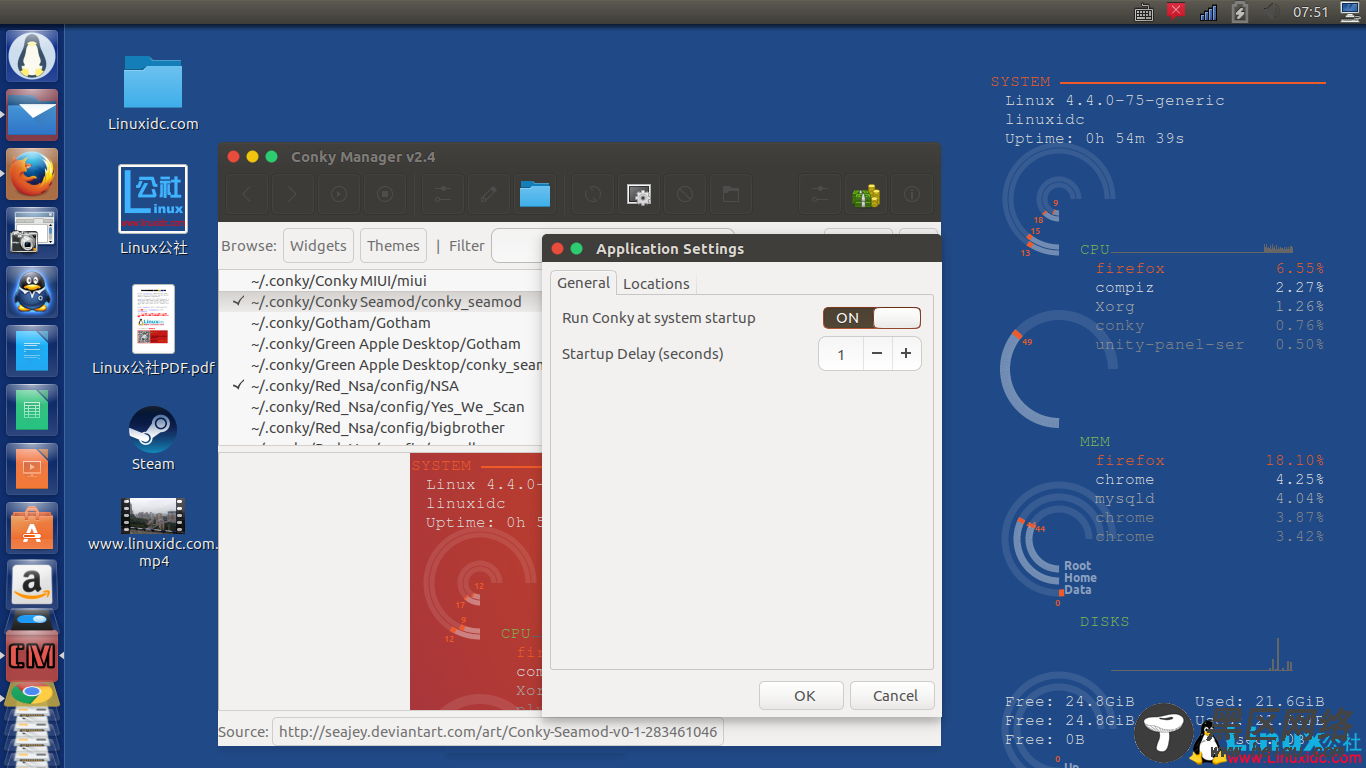This screenshot has width=1366, height=768.
Task: Open QQ penguin app in the launcher
Action: (33, 292)
